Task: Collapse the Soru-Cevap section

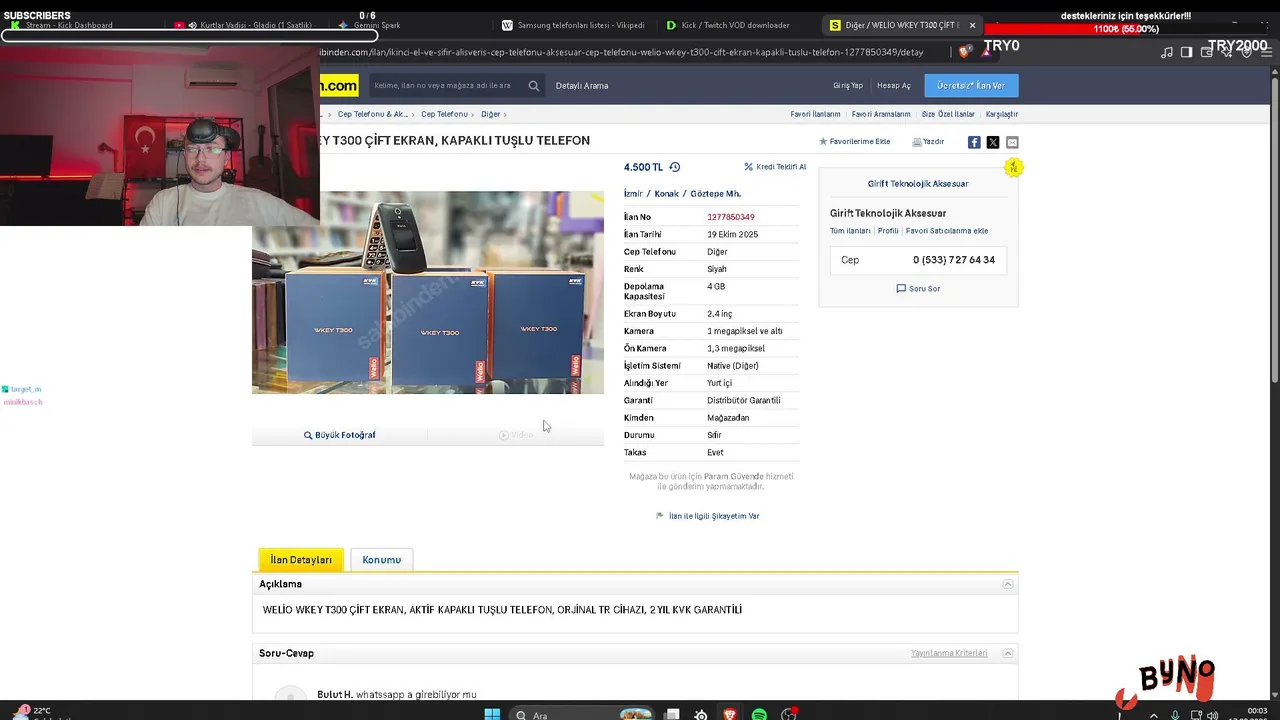Action: (1008, 653)
